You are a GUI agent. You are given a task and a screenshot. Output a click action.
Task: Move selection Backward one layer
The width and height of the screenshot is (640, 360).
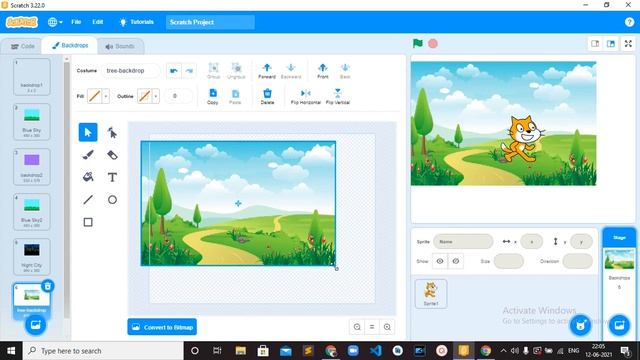291,71
